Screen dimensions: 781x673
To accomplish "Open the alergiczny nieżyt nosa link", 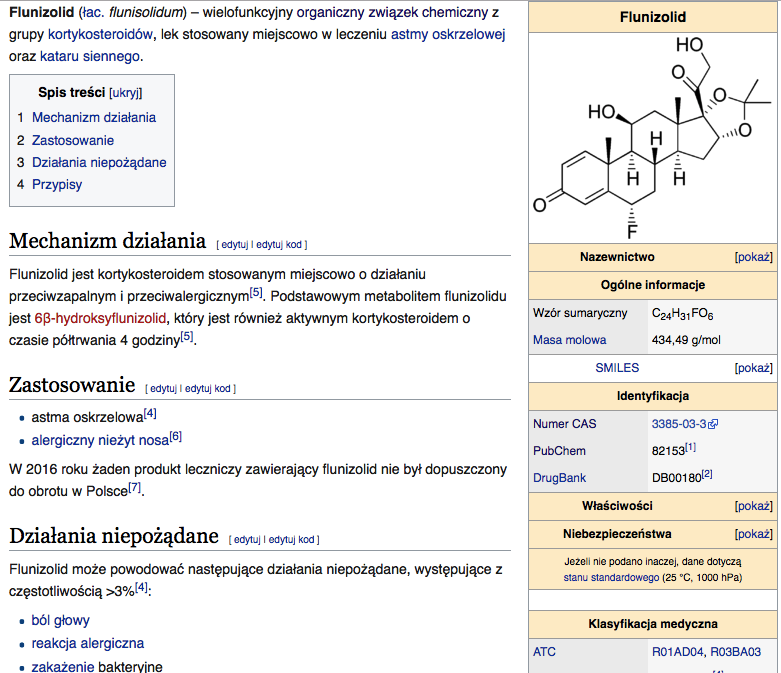I will (100, 440).
